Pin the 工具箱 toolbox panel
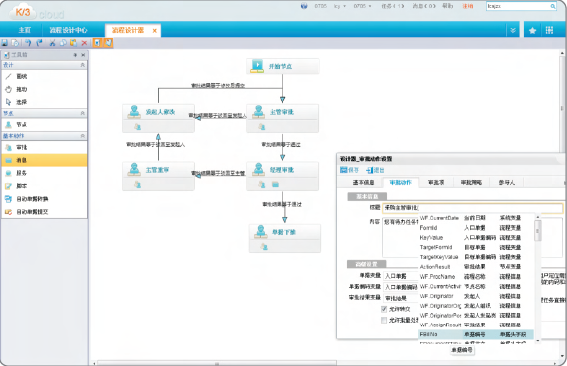Screen dimensions: 567x366 (75, 55)
